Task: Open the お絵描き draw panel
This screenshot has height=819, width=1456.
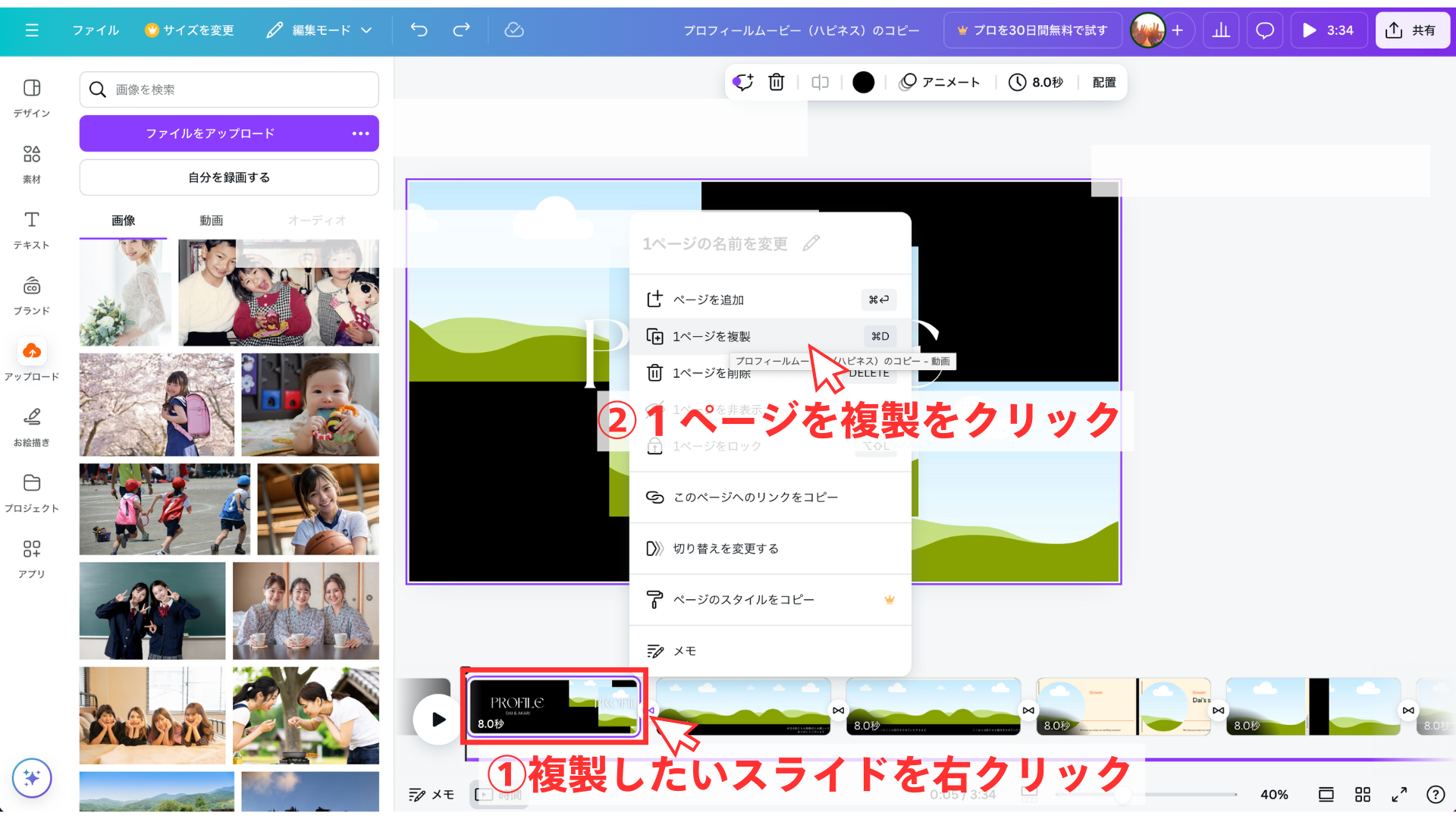Action: (x=32, y=427)
